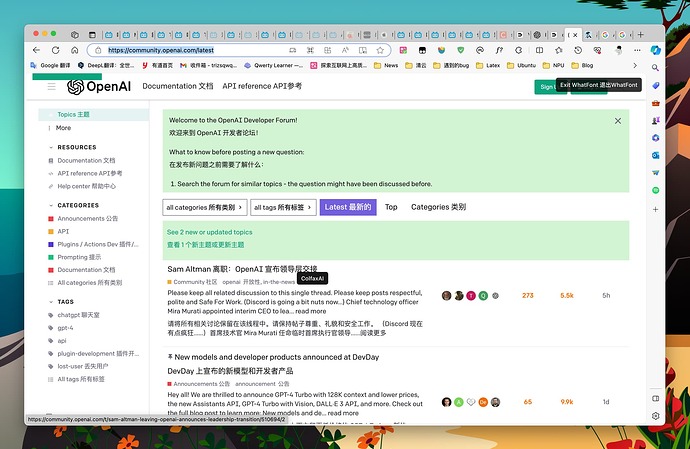Viewport: 690px width, 449px height.
Task: Collapse the RESOURCES sidebar section
Action: (x=73, y=147)
